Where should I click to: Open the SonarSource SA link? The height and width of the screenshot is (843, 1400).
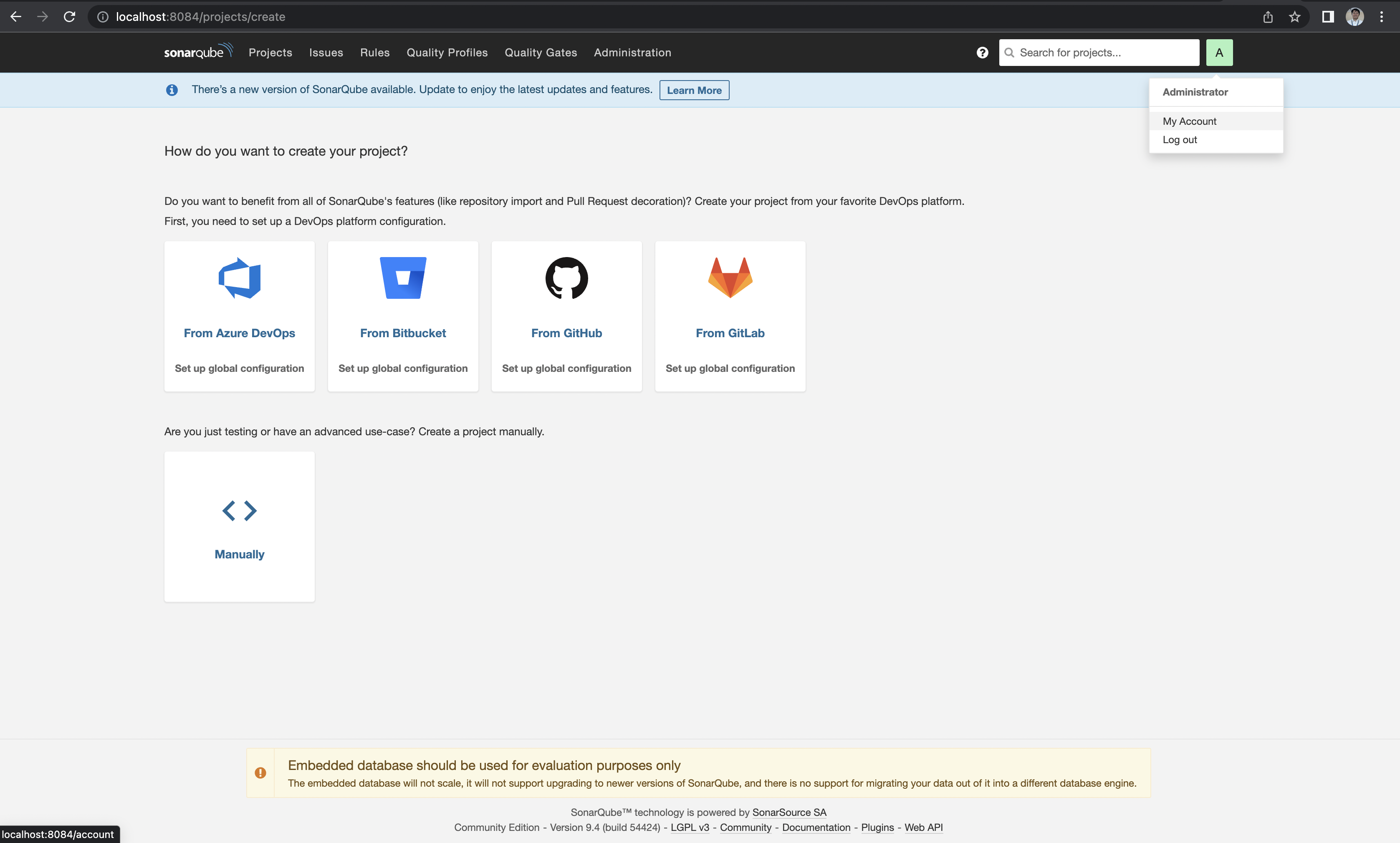[789, 812]
